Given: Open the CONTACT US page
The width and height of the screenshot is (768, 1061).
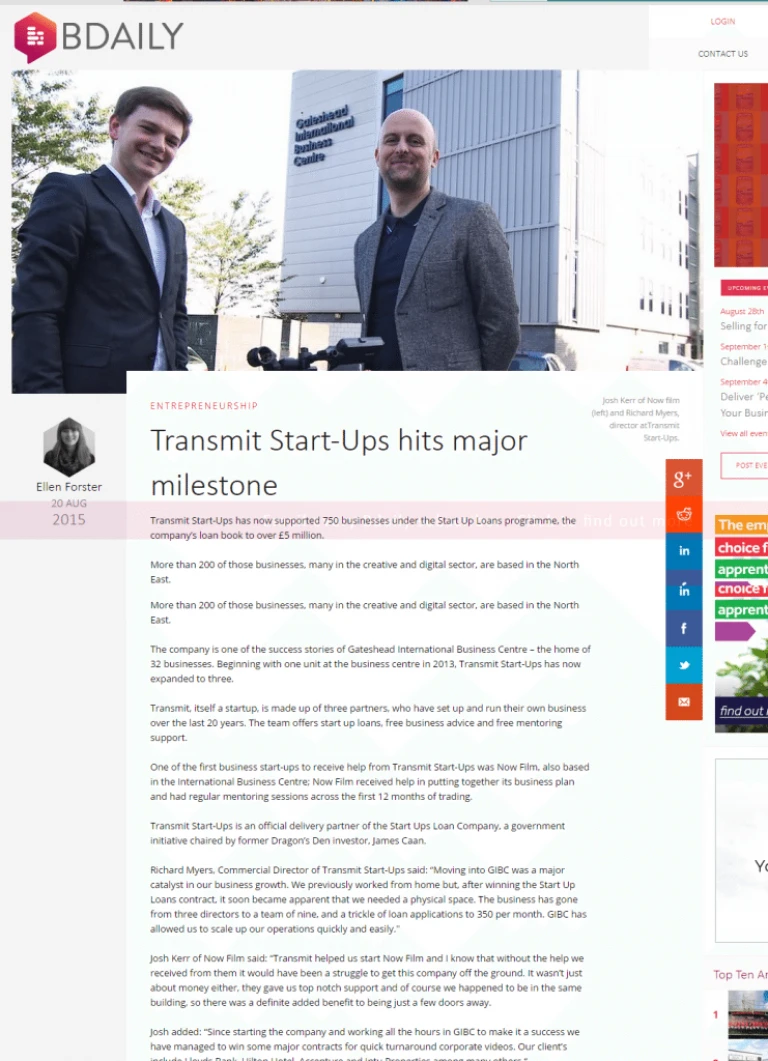Looking at the screenshot, I should pyautogui.click(x=723, y=53).
